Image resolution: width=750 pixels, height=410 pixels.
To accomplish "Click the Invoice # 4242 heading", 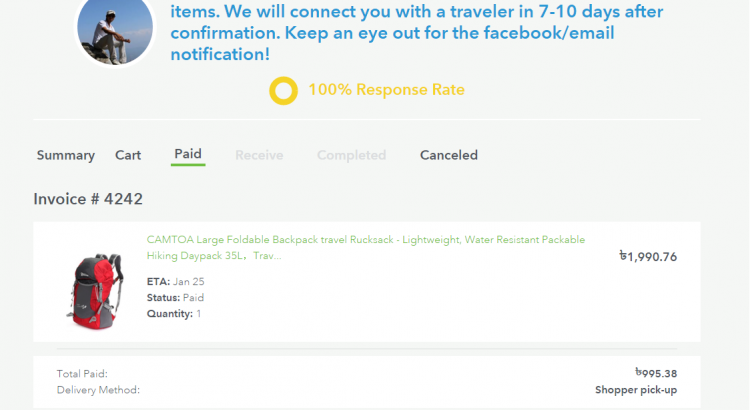I will [x=88, y=199].
